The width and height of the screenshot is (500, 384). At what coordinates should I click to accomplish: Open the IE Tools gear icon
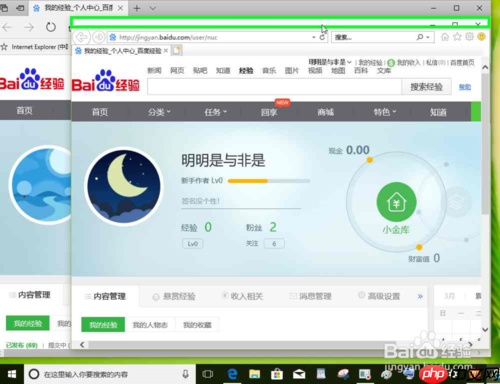(x=469, y=37)
